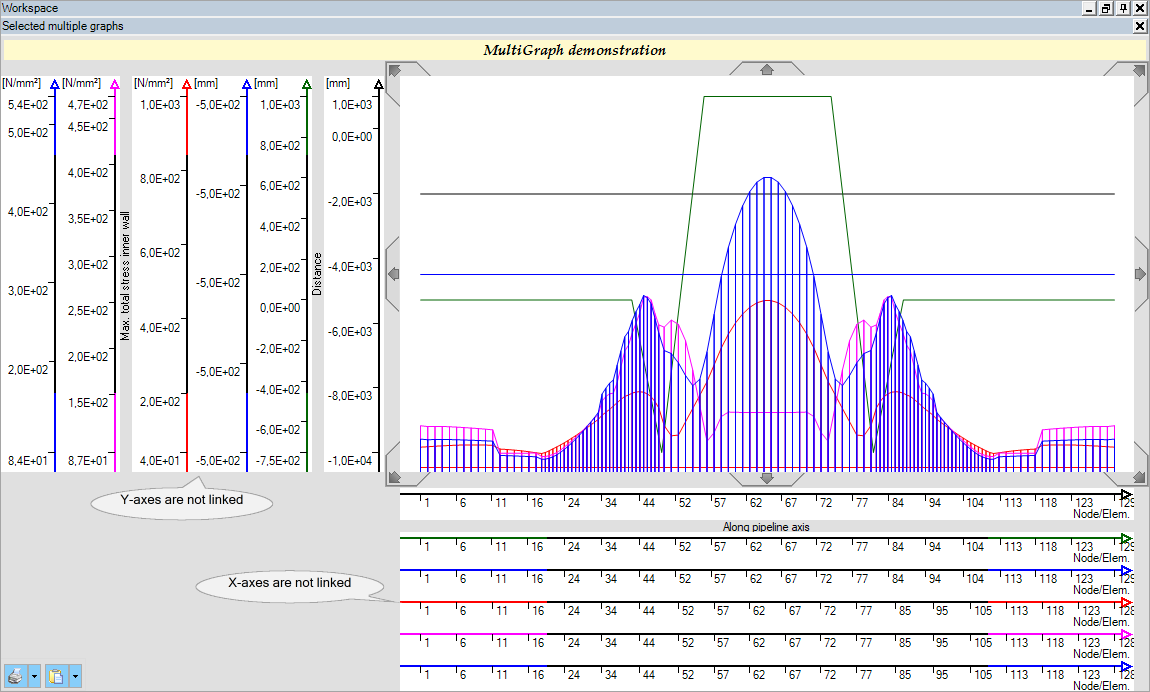Screen dimensions: 1150x692
Task: Click magenta arrowhead on magenta X-axis
Action: [x=1127, y=634]
